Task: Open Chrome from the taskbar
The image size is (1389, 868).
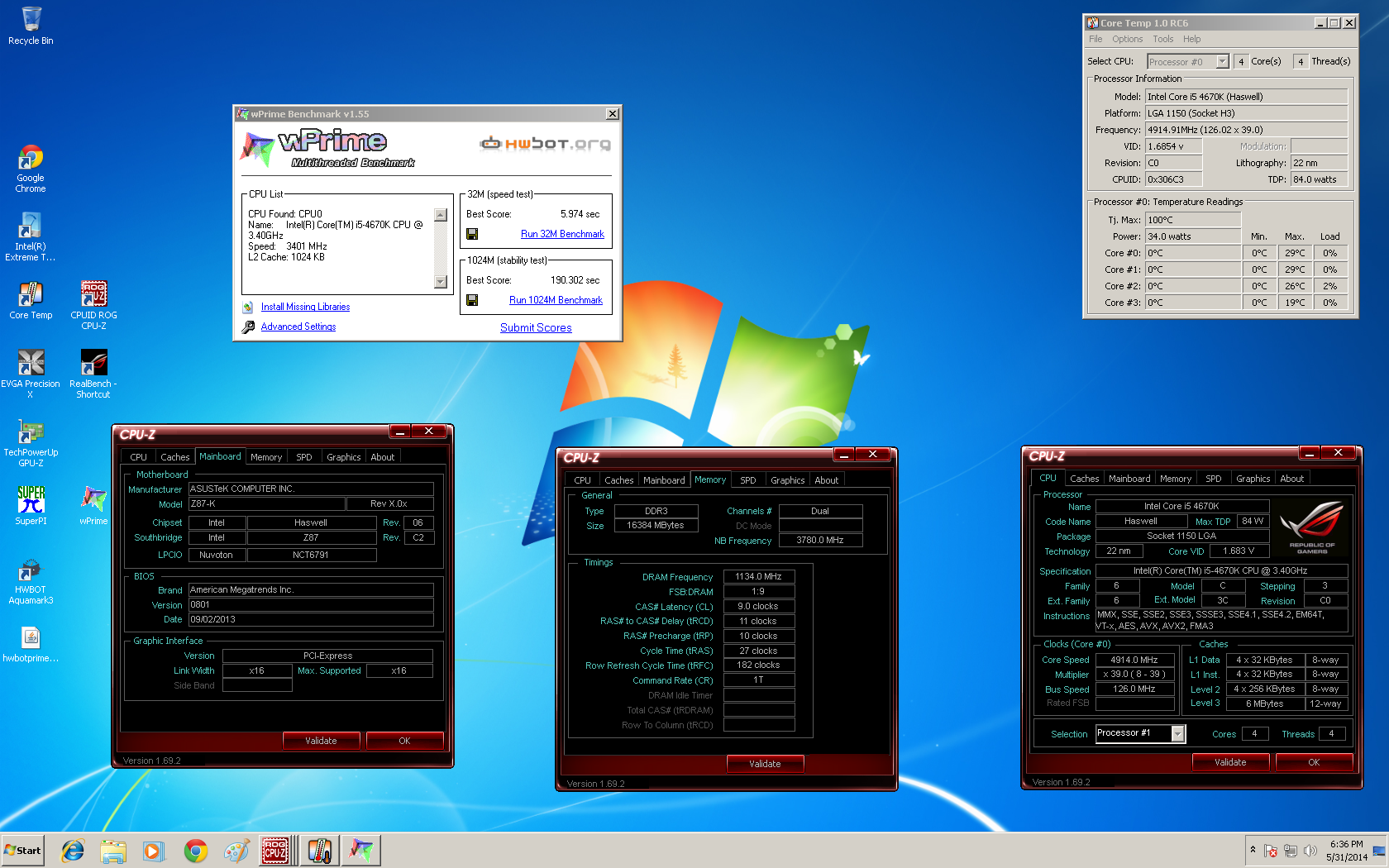Action: pos(195,850)
